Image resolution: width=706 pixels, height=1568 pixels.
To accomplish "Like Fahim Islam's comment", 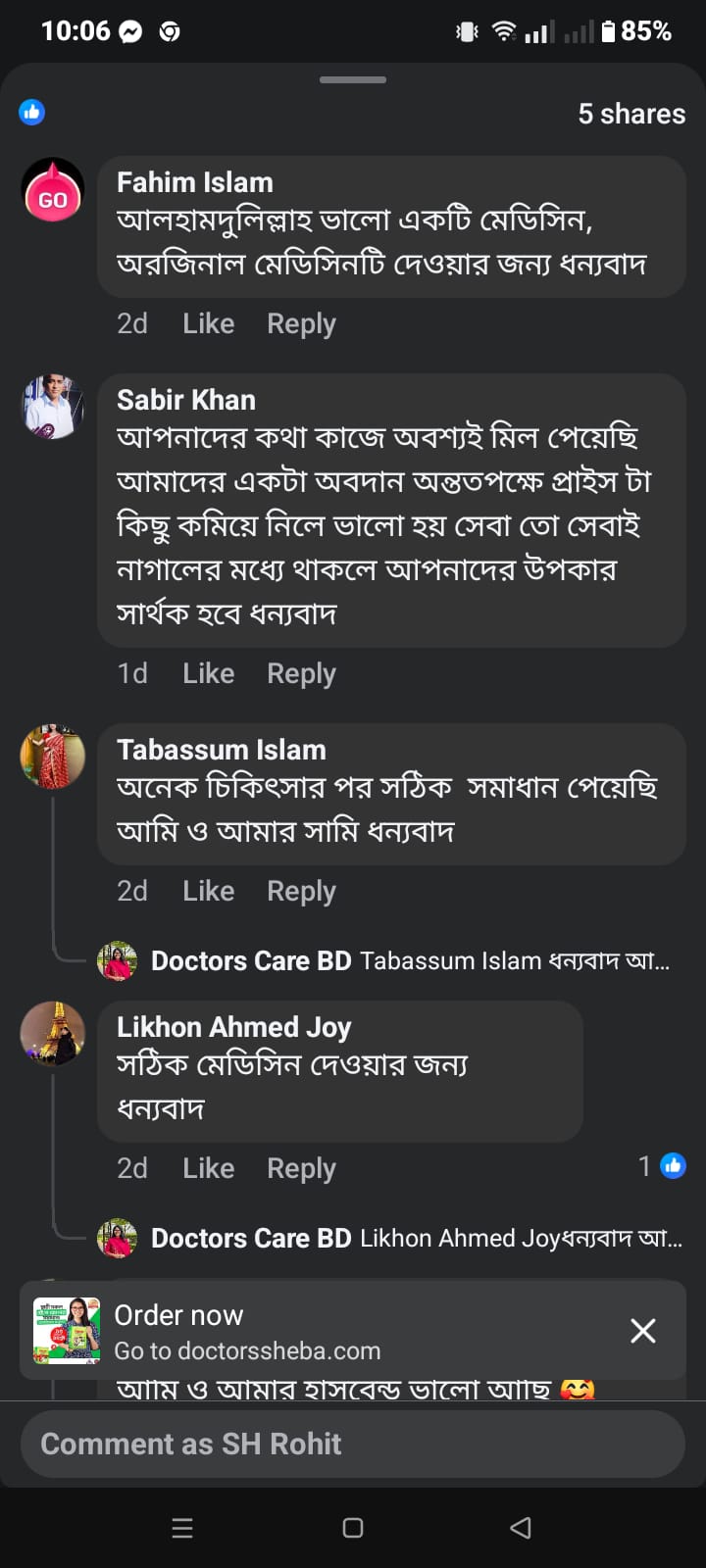I will [208, 323].
